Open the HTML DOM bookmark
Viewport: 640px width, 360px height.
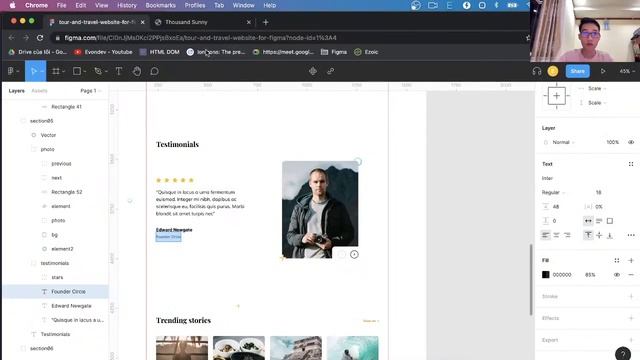[x=160, y=52]
